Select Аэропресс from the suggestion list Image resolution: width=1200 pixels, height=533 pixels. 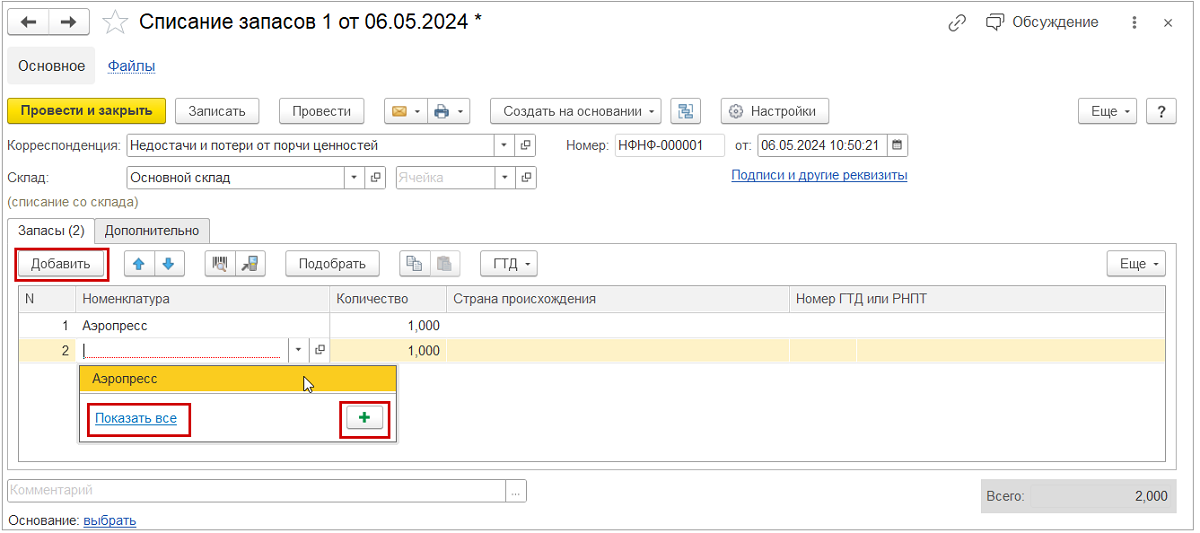click(x=125, y=379)
